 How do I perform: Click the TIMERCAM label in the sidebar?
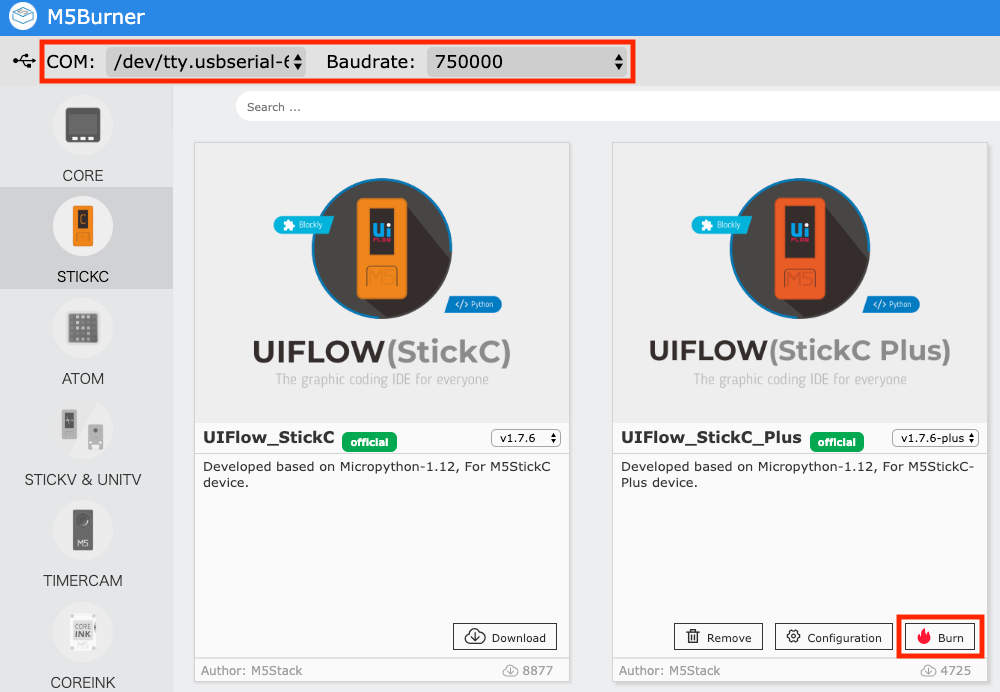point(83,581)
